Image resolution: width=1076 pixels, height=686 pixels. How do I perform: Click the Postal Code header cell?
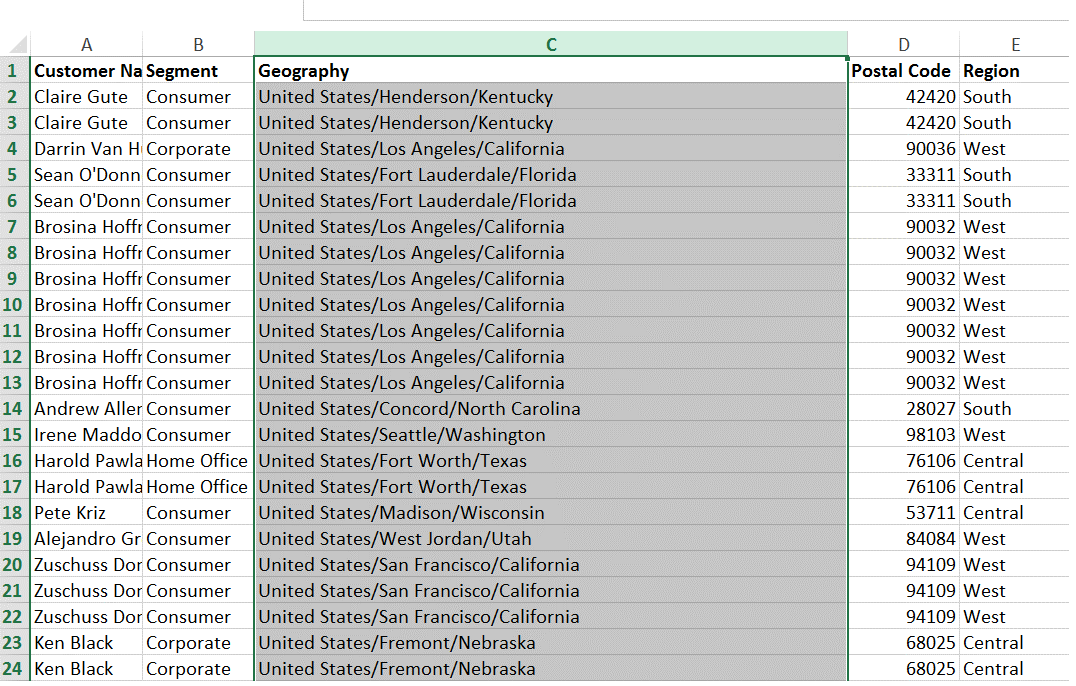[x=904, y=71]
